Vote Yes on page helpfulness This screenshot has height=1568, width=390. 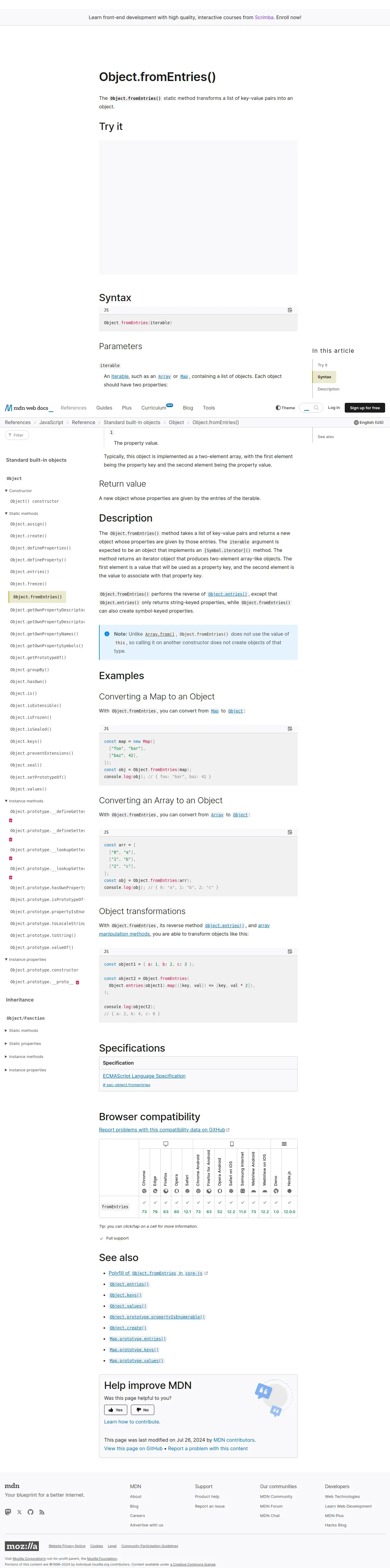[116, 1410]
